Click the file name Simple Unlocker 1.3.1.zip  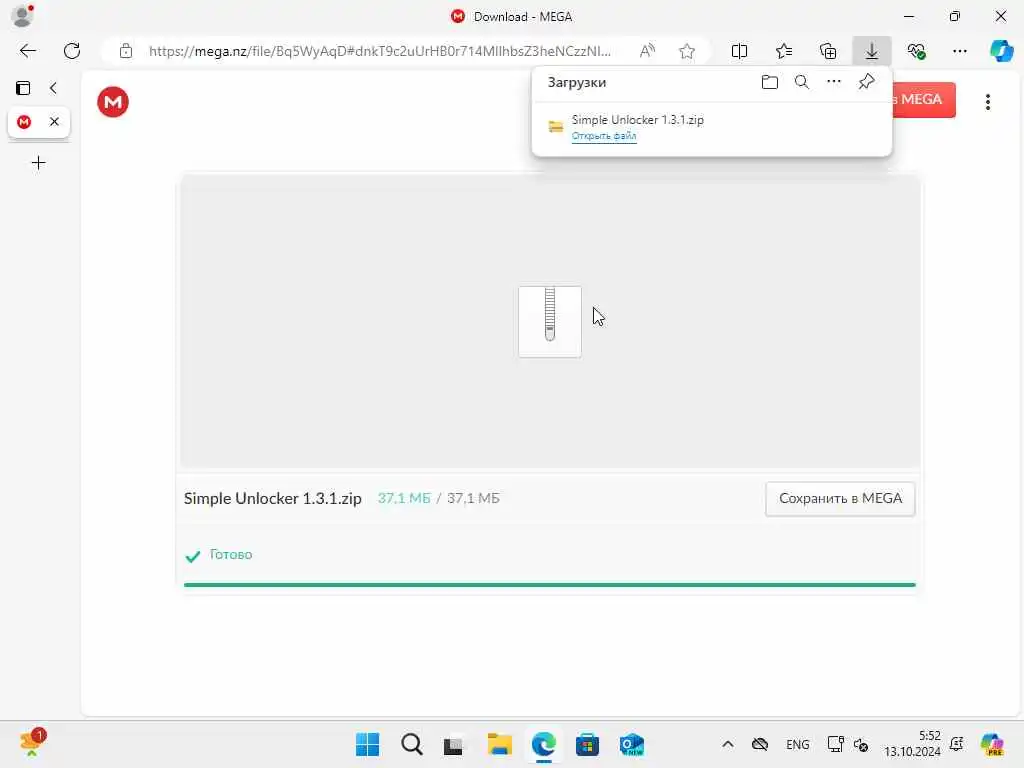pos(272,498)
